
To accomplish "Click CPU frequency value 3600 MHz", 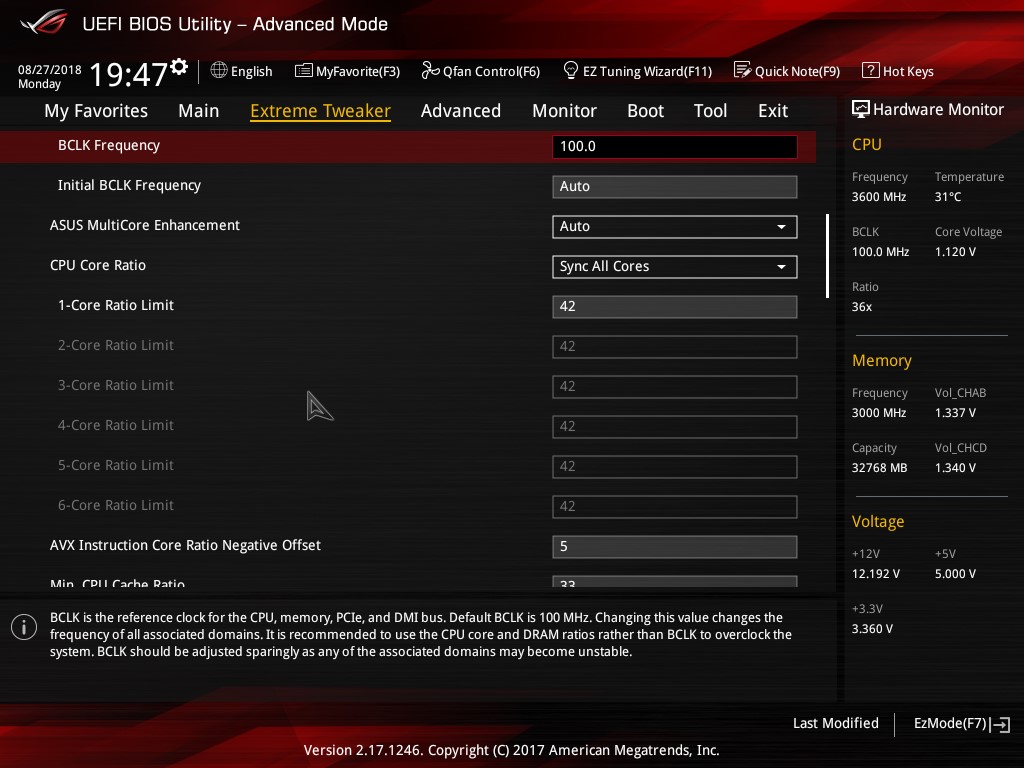I will 879,197.
